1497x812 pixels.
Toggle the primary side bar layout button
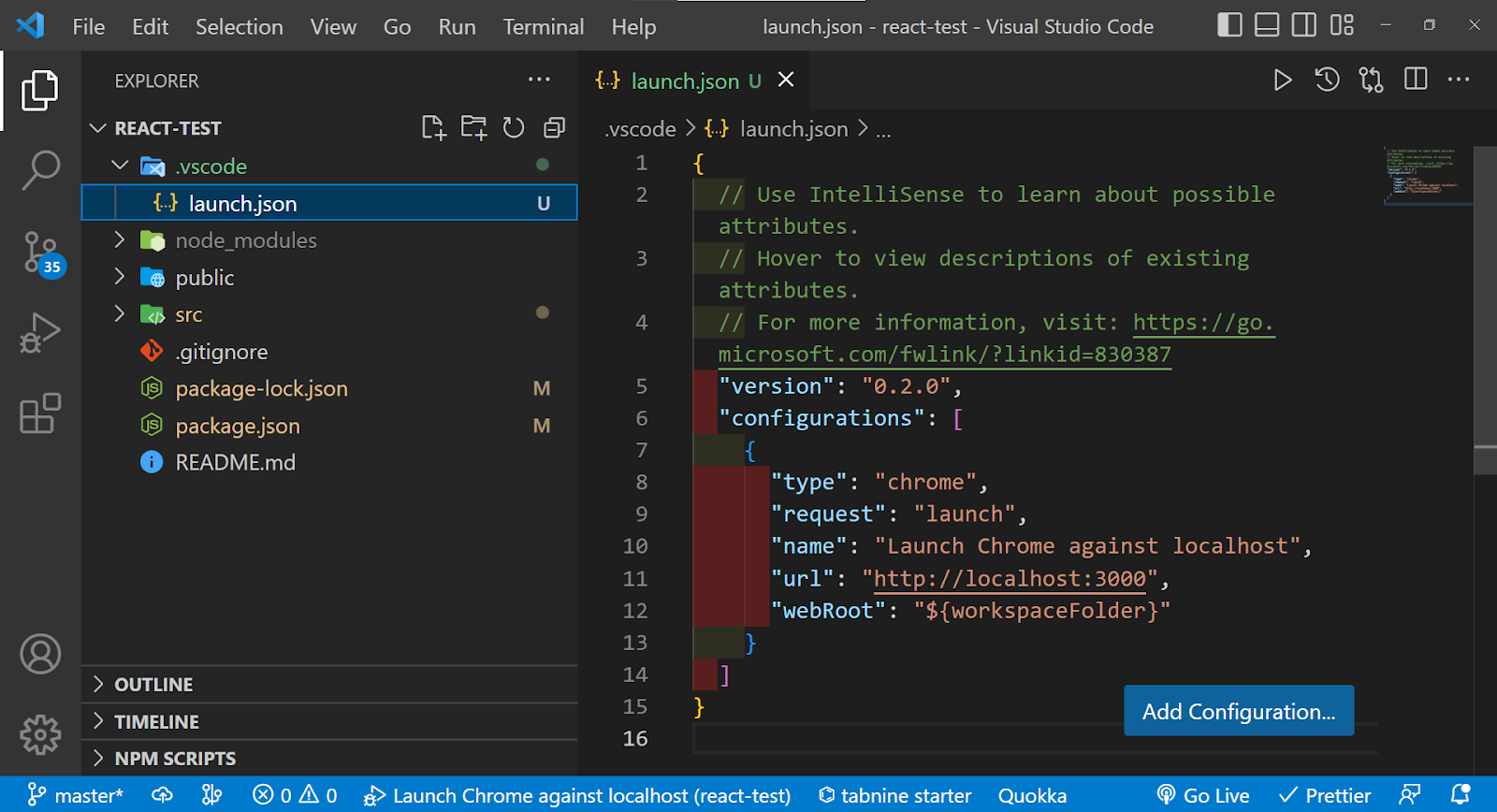click(1229, 25)
